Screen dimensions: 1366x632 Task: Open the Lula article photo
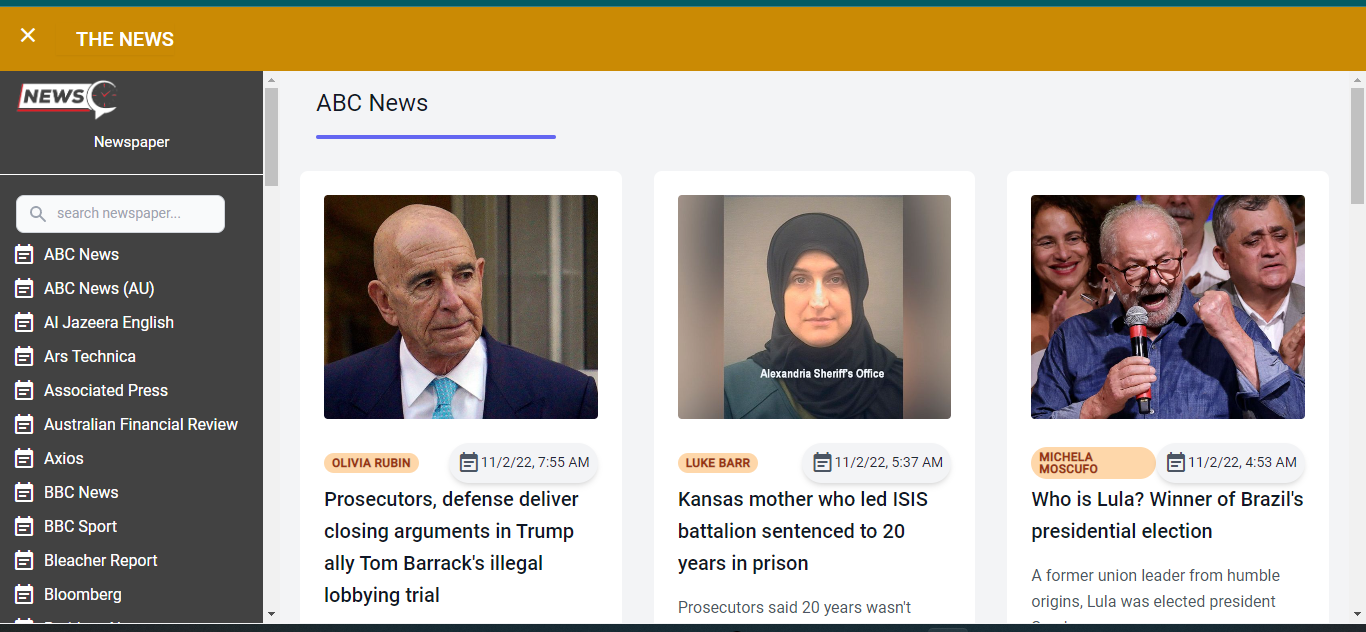coord(1168,307)
